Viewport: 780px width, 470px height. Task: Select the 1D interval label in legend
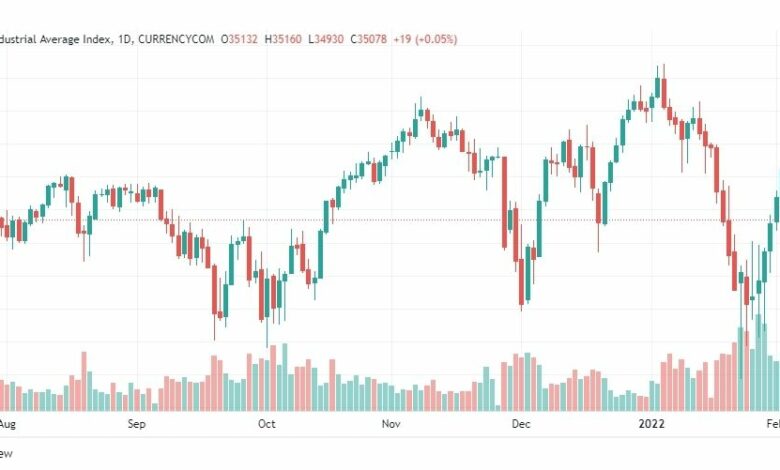click(x=124, y=39)
